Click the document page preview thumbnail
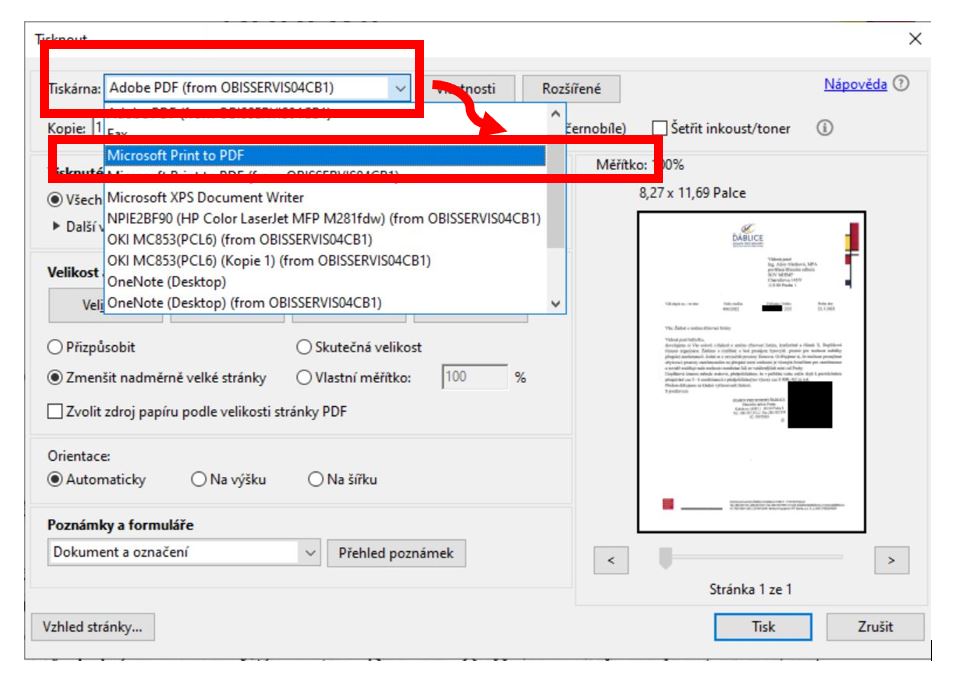The height and width of the screenshot is (685, 959). point(752,372)
